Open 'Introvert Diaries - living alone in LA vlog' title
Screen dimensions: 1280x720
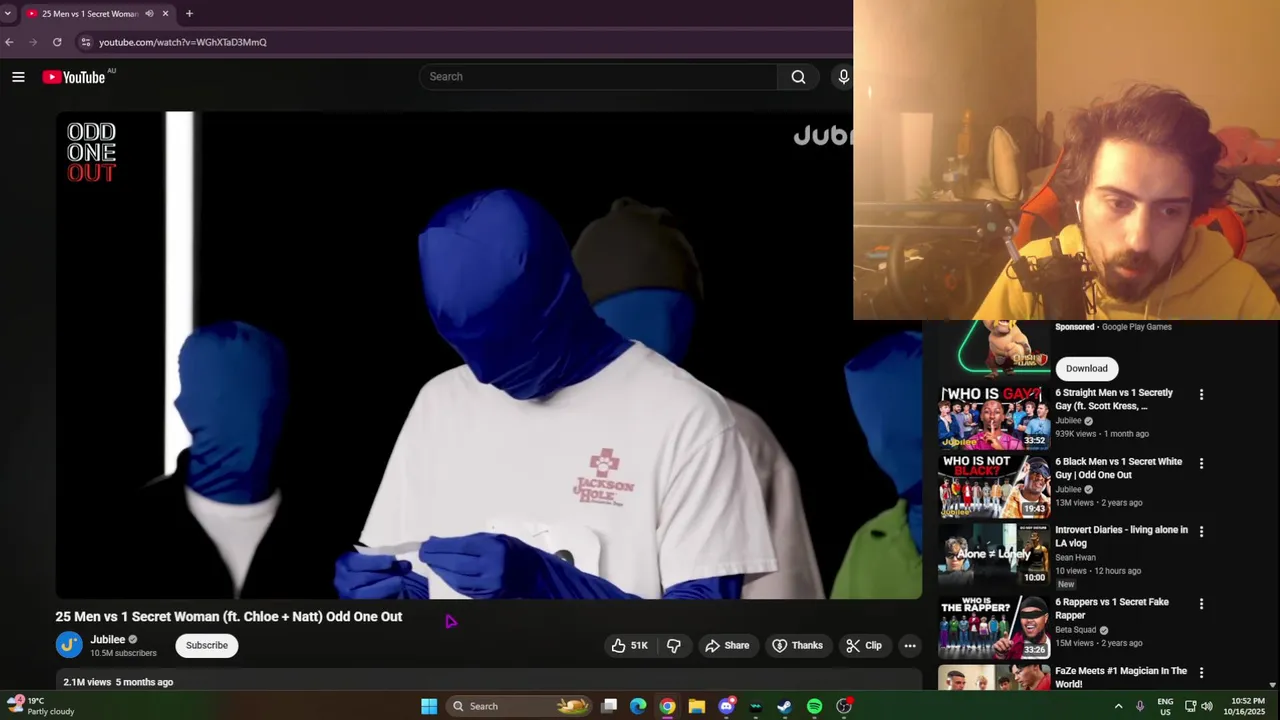pyautogui.click(x=1121, y=537)
